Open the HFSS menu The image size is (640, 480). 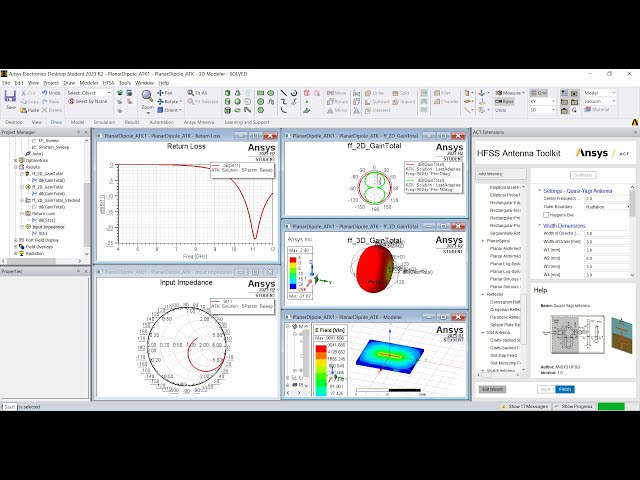click(108, 83)
